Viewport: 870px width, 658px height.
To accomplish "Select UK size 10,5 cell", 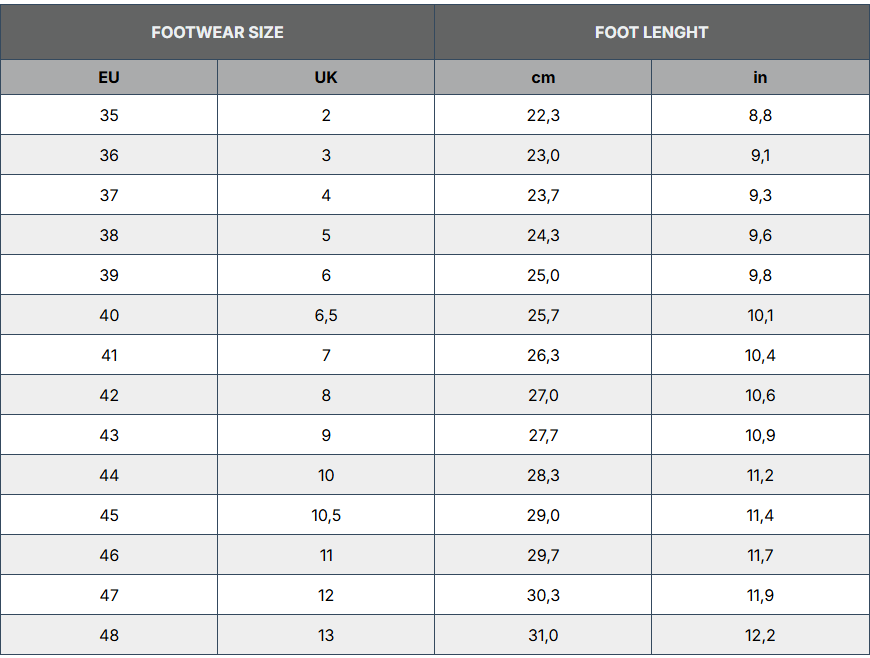I will coord(326,515).
